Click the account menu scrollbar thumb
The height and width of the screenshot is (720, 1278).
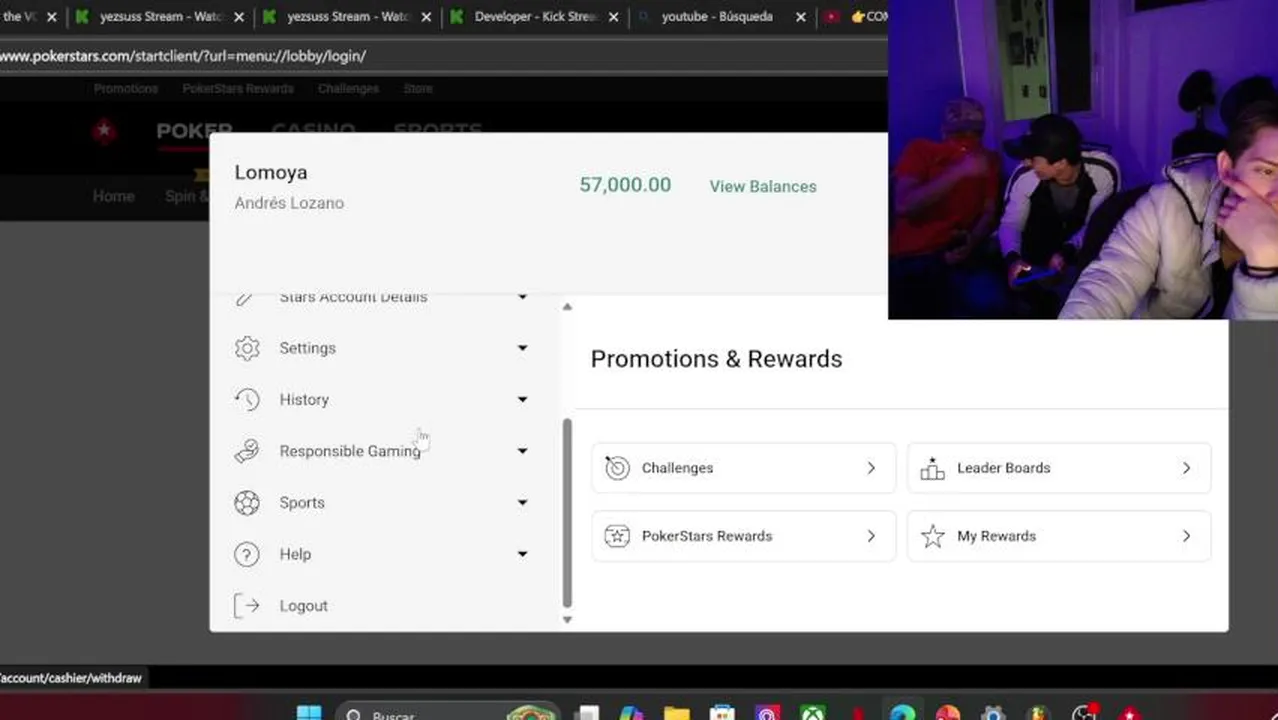(567, 513)
